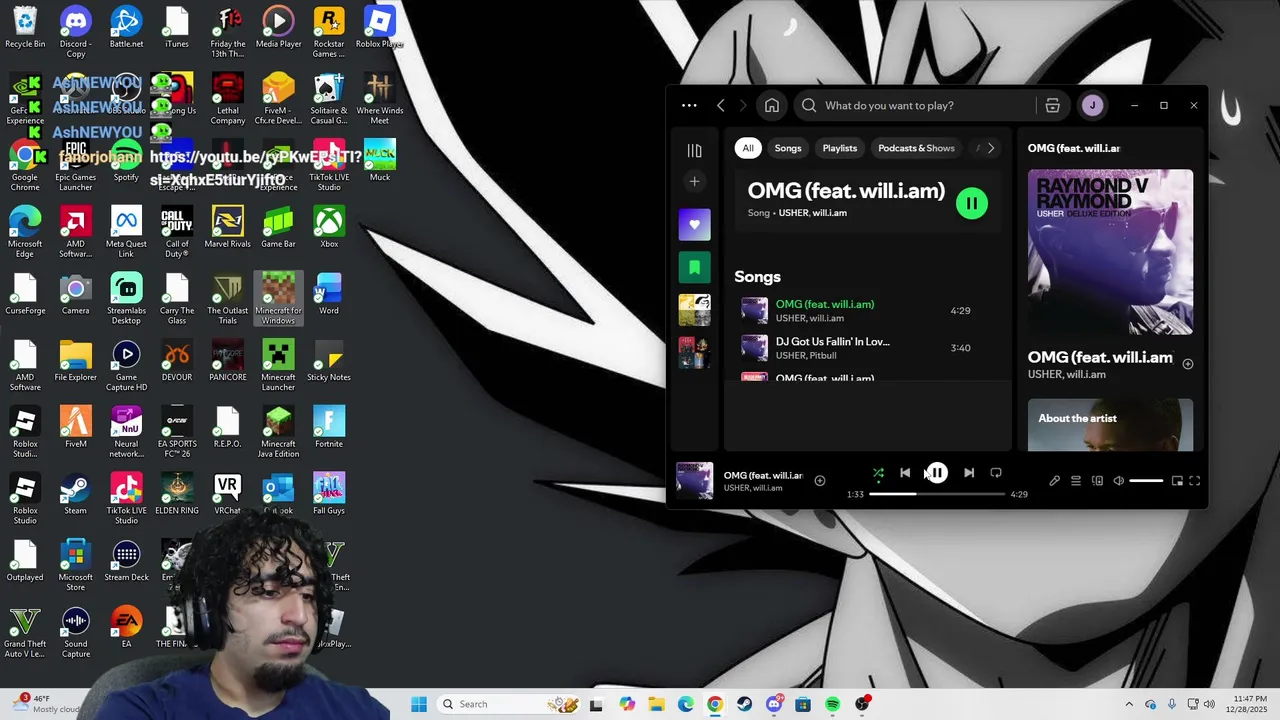Click the taskbar Search box
1280x720 pixels.
[x=510, y=704]
